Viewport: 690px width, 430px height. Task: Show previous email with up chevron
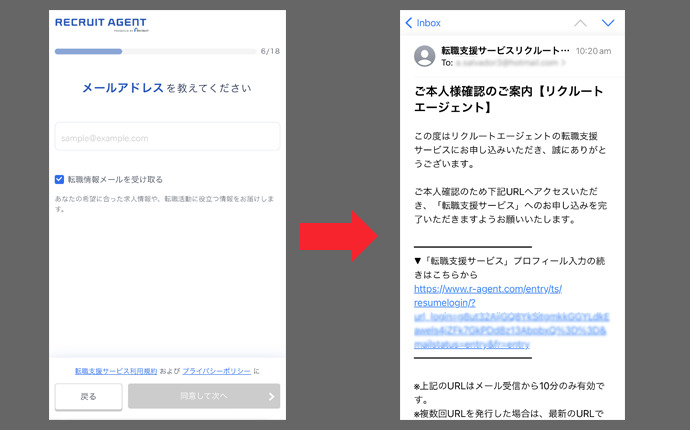click(580, 23)
